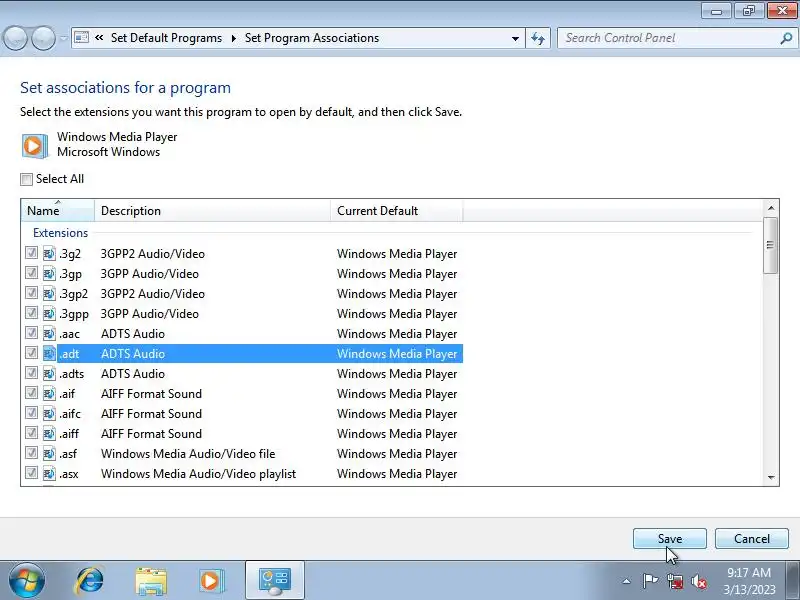
Task: Open the recent pages dropdown arrow
Action: coord(63,39)
